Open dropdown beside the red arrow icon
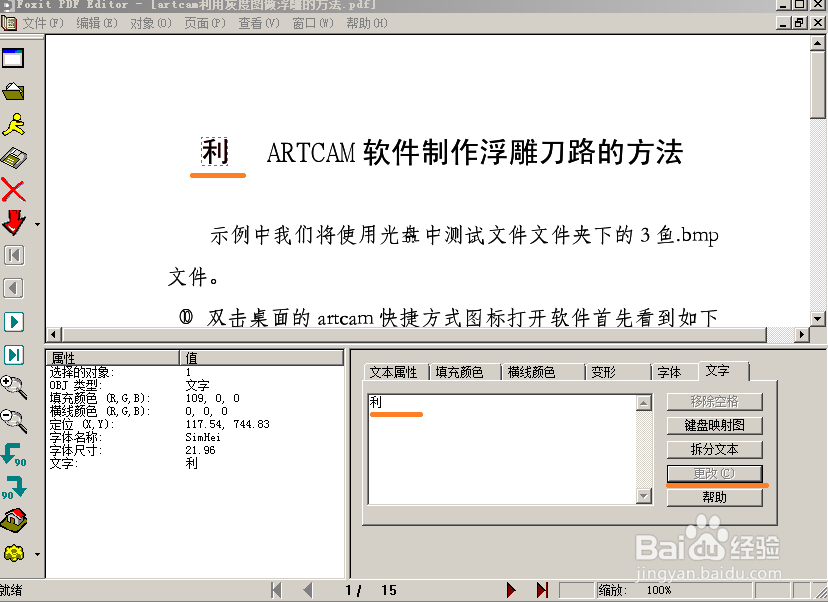The height and width of the screenshot is (602, 828). point(37,224)
